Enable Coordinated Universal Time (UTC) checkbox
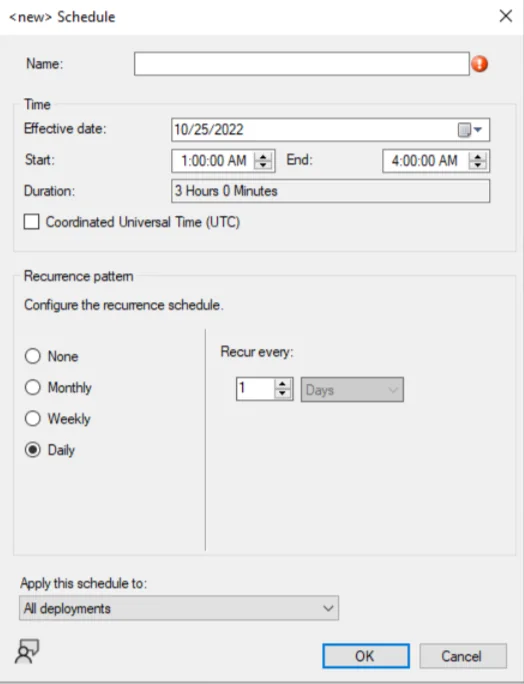 point(31,222)
